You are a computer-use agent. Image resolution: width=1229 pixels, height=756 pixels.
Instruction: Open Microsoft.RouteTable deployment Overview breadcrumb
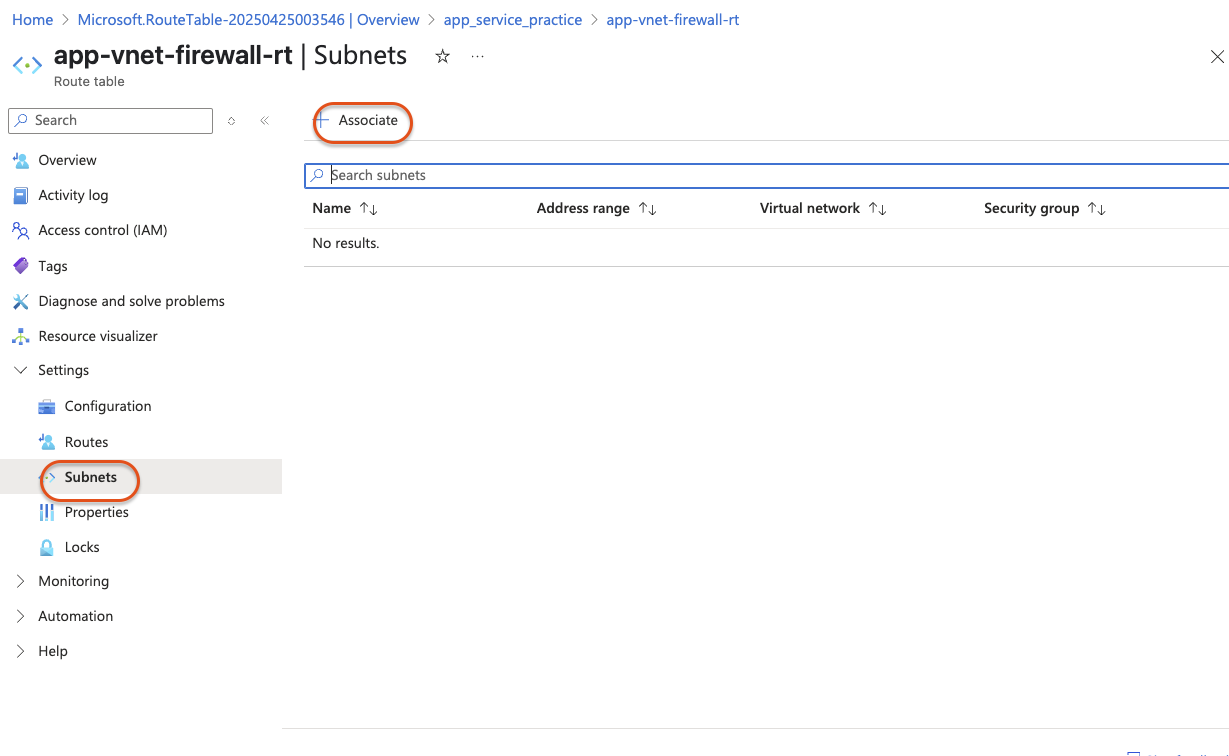point(248,19)
